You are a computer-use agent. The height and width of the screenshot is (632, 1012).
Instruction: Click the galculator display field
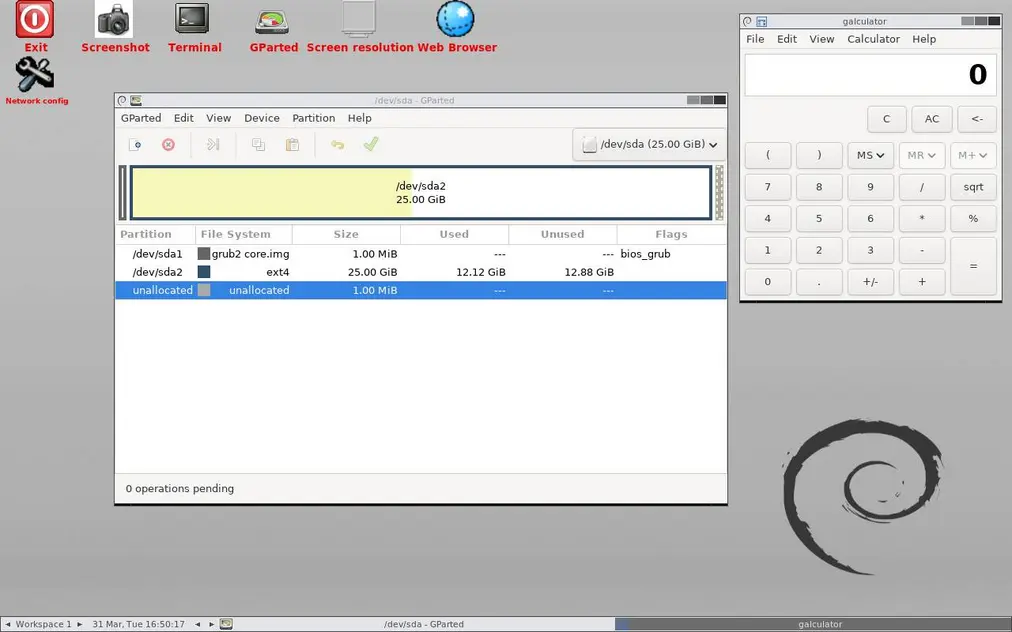(x=870, y=75)
